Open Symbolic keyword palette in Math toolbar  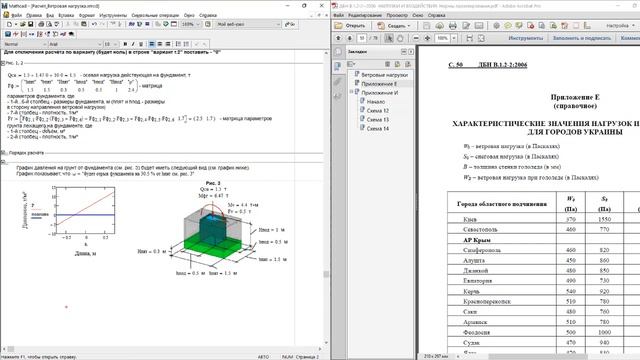(71, 34)
